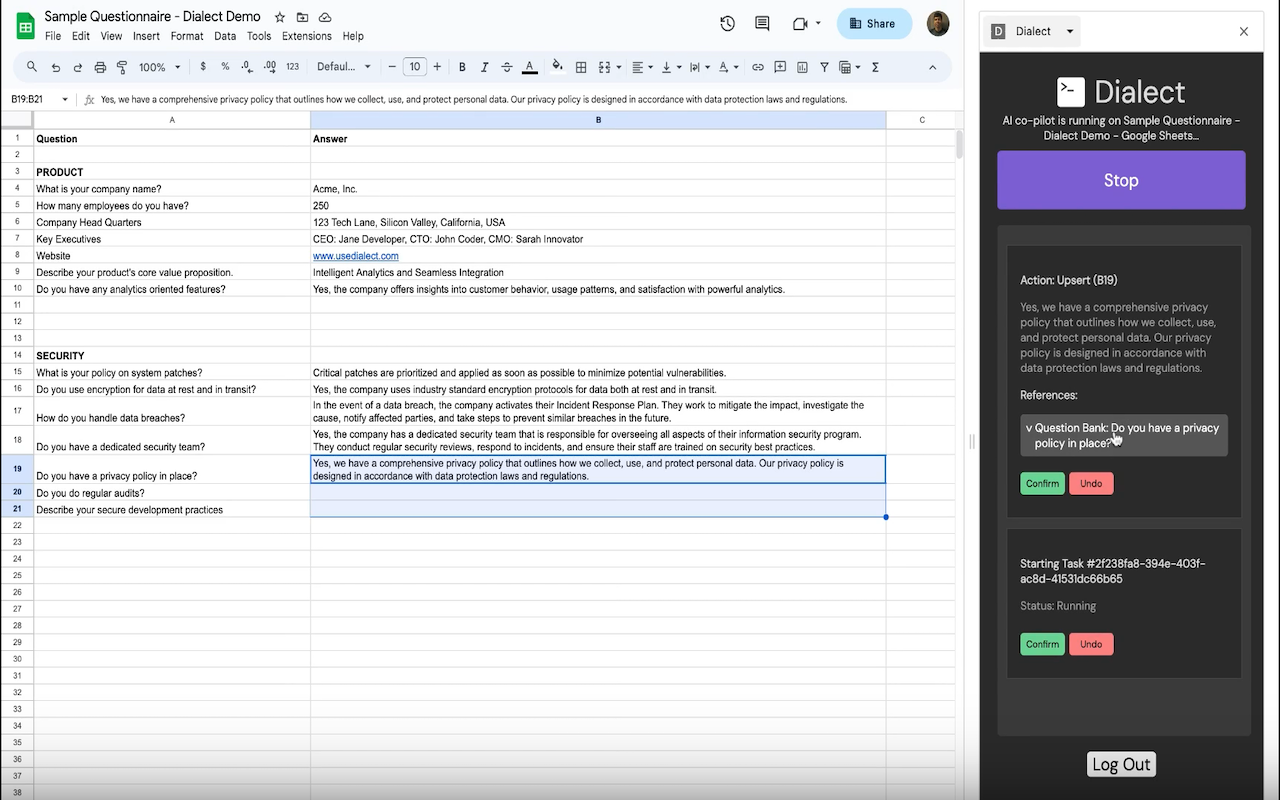This screenshot has width=1280, height=800.
Task: Toggle italic formatting
Action: [484, 67]
